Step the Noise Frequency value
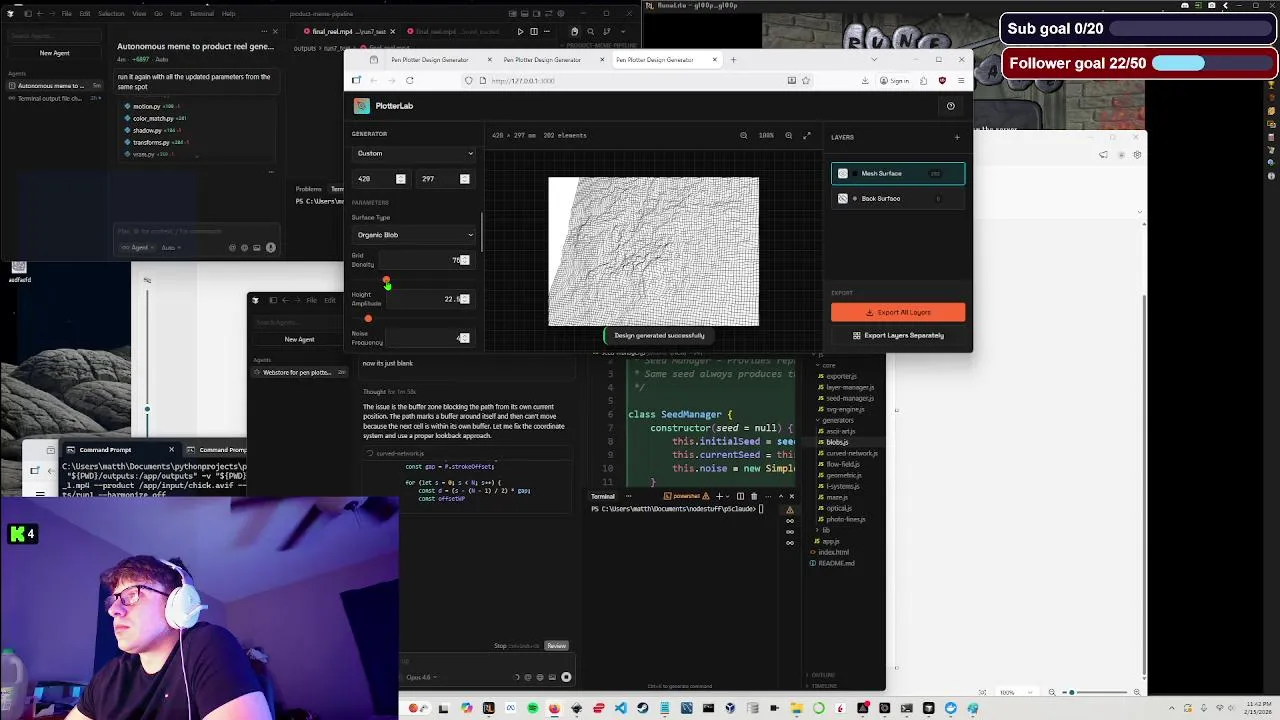This screenshot has height=720, width=1280. (464, 338)
